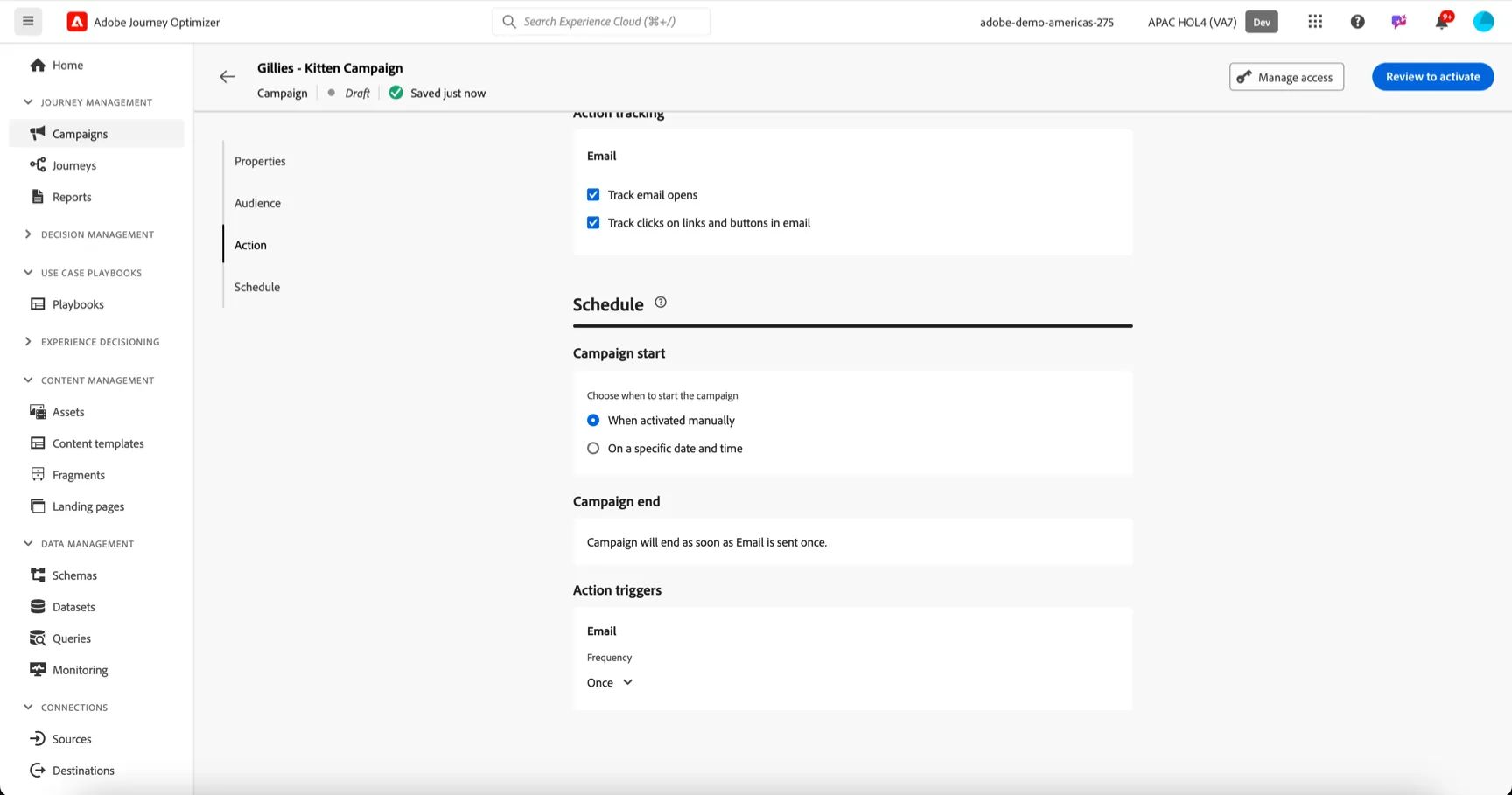Click Review to activate button

tap(1432, 77)
